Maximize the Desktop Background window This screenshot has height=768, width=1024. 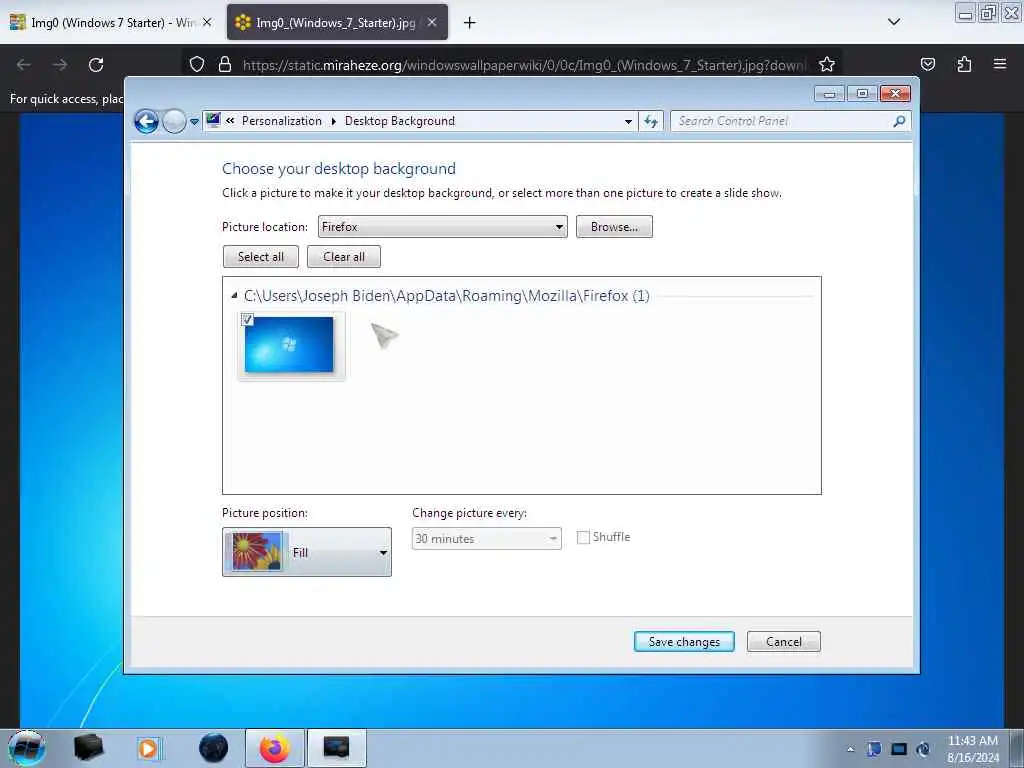(862, 94)
